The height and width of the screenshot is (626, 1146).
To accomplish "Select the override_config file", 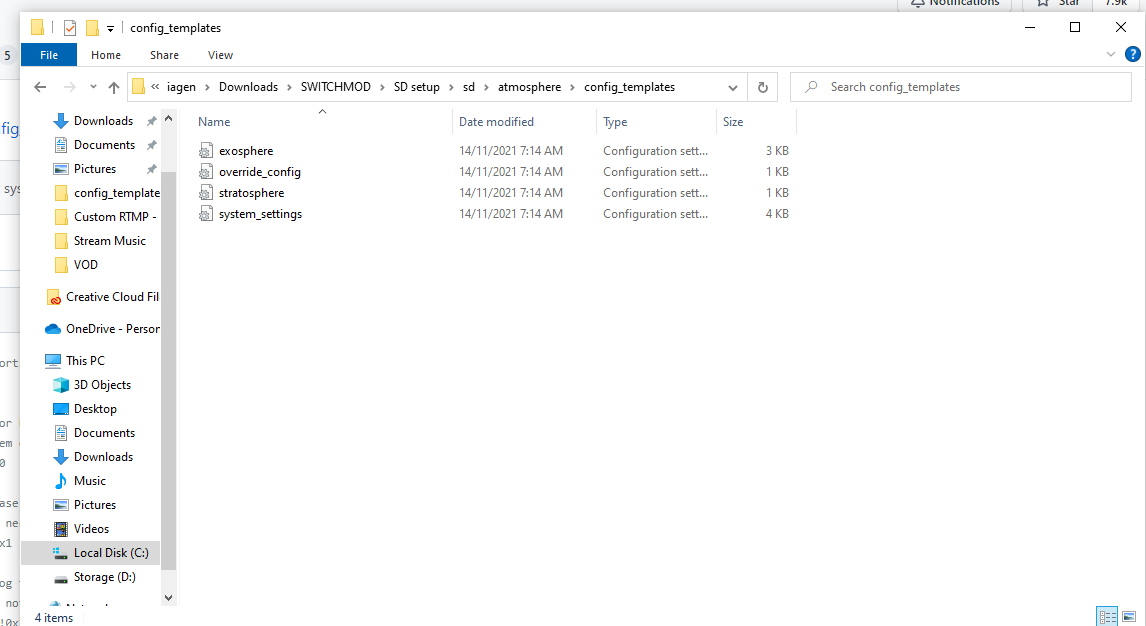I will point(259,172).
